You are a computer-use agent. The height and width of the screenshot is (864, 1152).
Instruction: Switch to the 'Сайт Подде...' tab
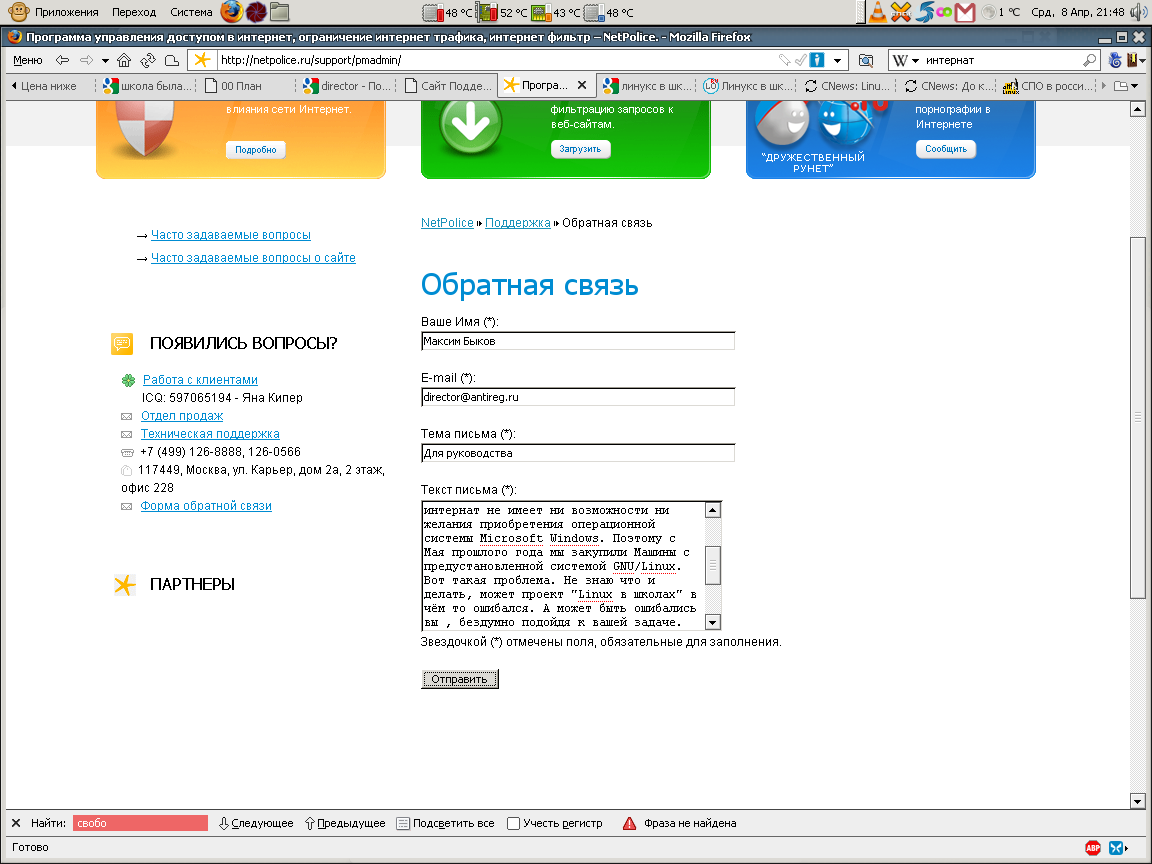[447, 86]
